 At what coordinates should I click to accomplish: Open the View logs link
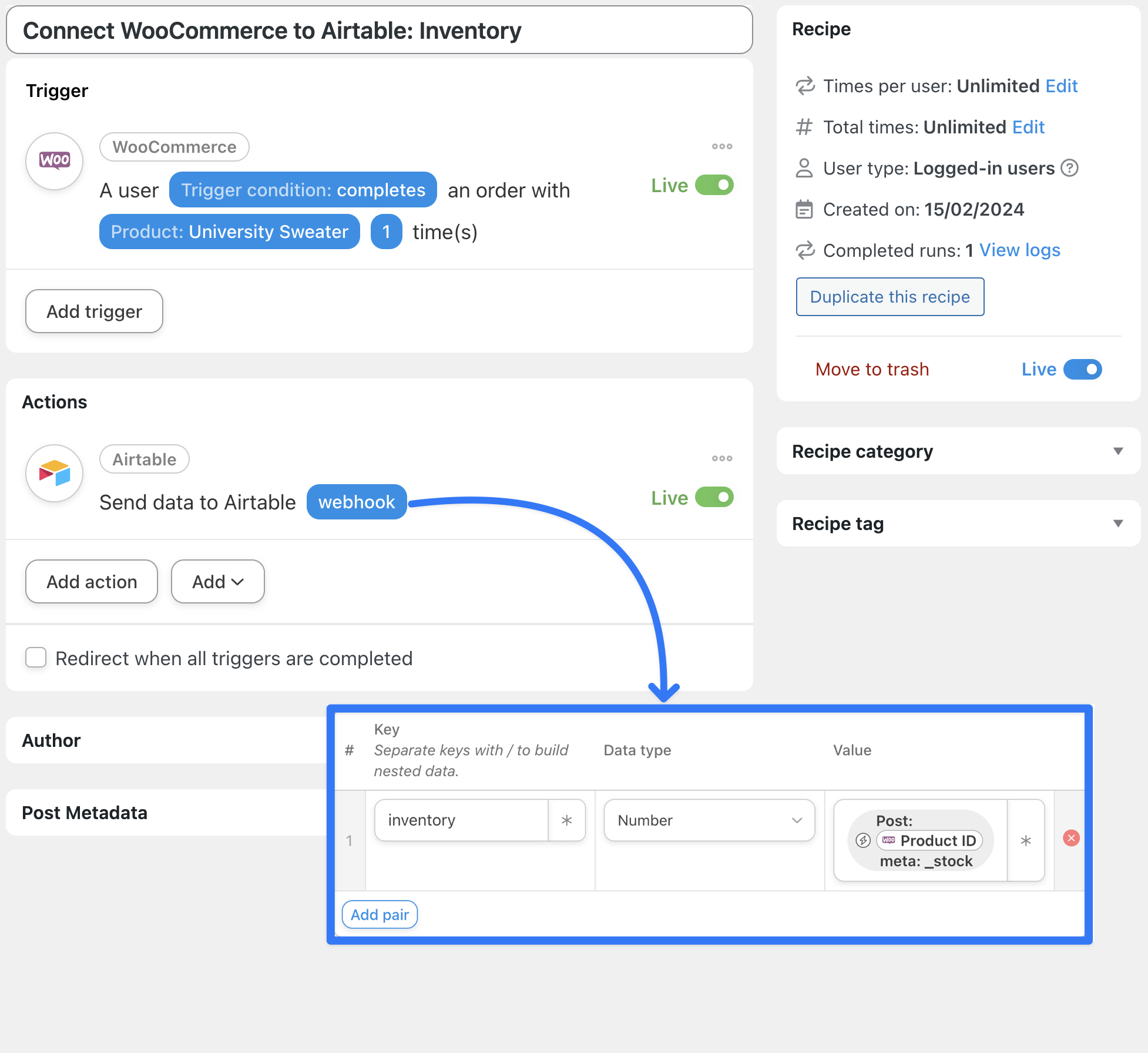pos(1019,250)
